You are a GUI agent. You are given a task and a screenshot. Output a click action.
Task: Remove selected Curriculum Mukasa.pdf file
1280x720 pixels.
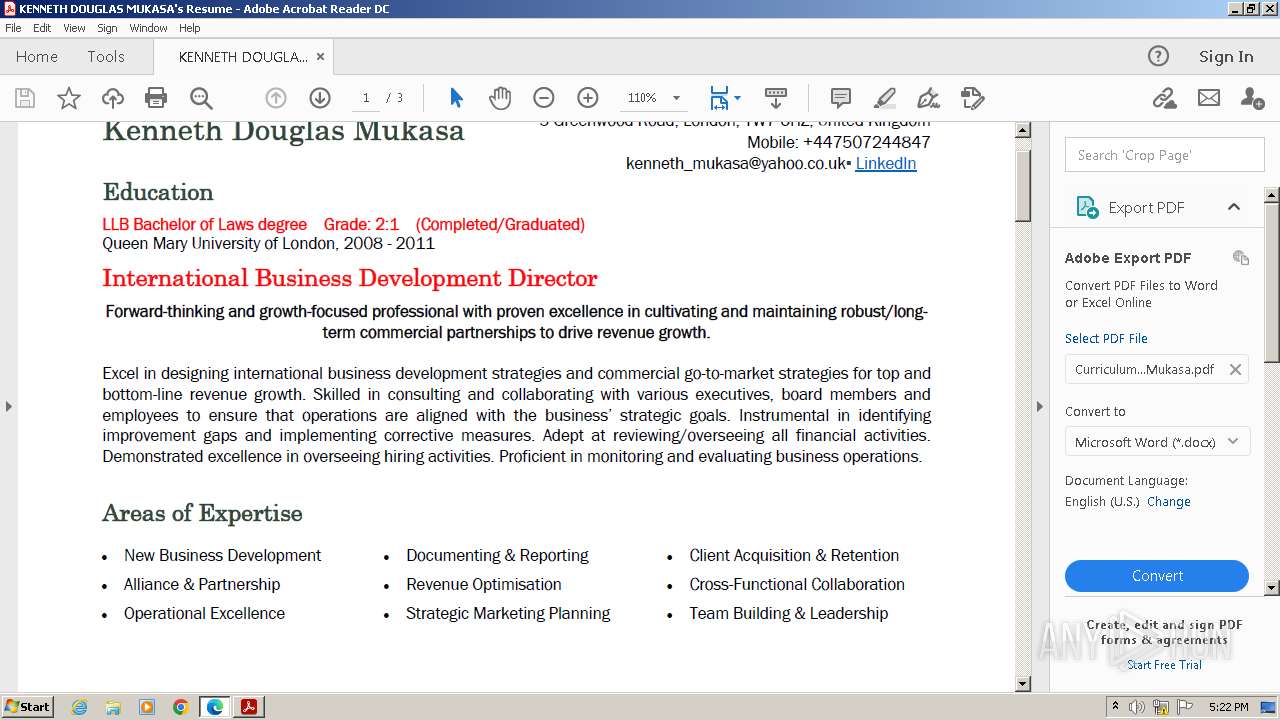(1235, 369)
